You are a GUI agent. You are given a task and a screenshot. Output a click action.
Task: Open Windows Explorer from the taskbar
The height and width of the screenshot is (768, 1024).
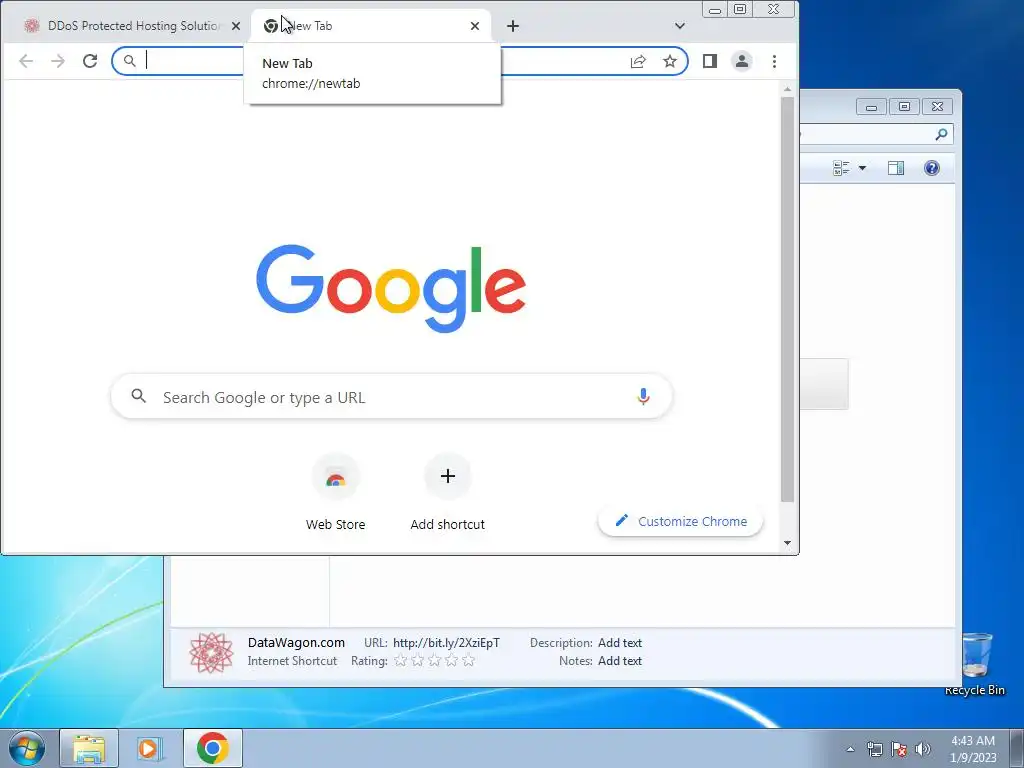coord(89,748)
